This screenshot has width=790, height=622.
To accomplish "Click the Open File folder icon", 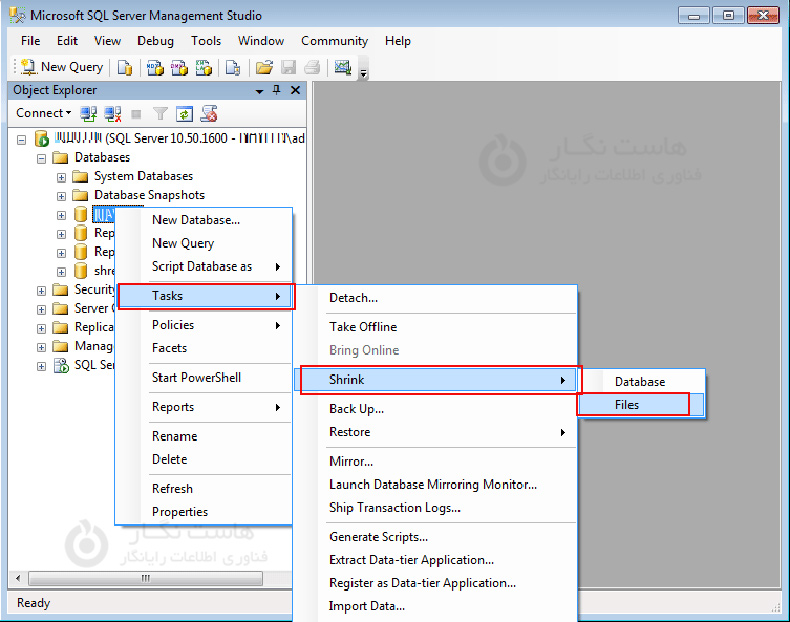I will click(264, 67).
